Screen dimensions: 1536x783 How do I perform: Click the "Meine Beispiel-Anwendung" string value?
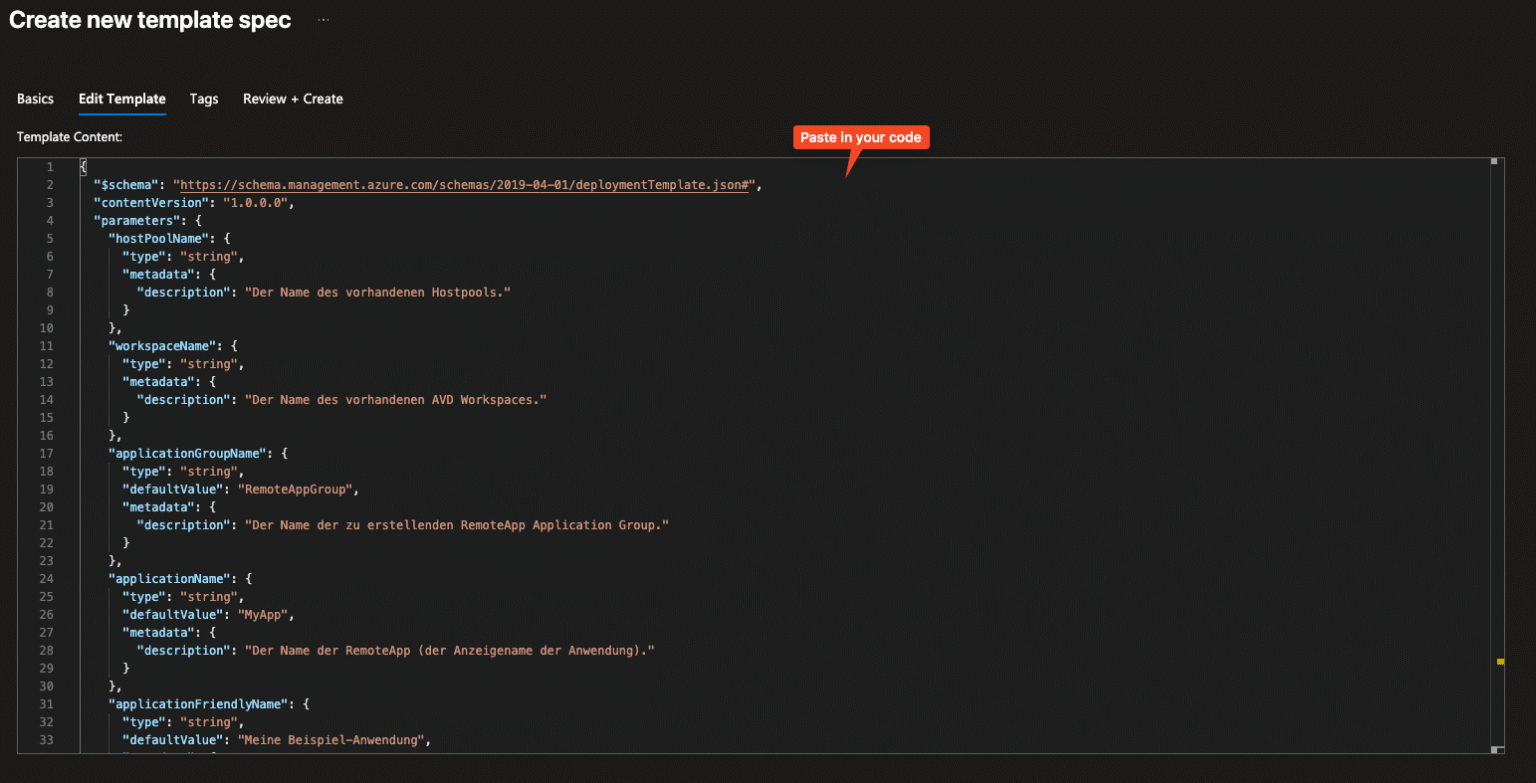(x=333, y=740)
